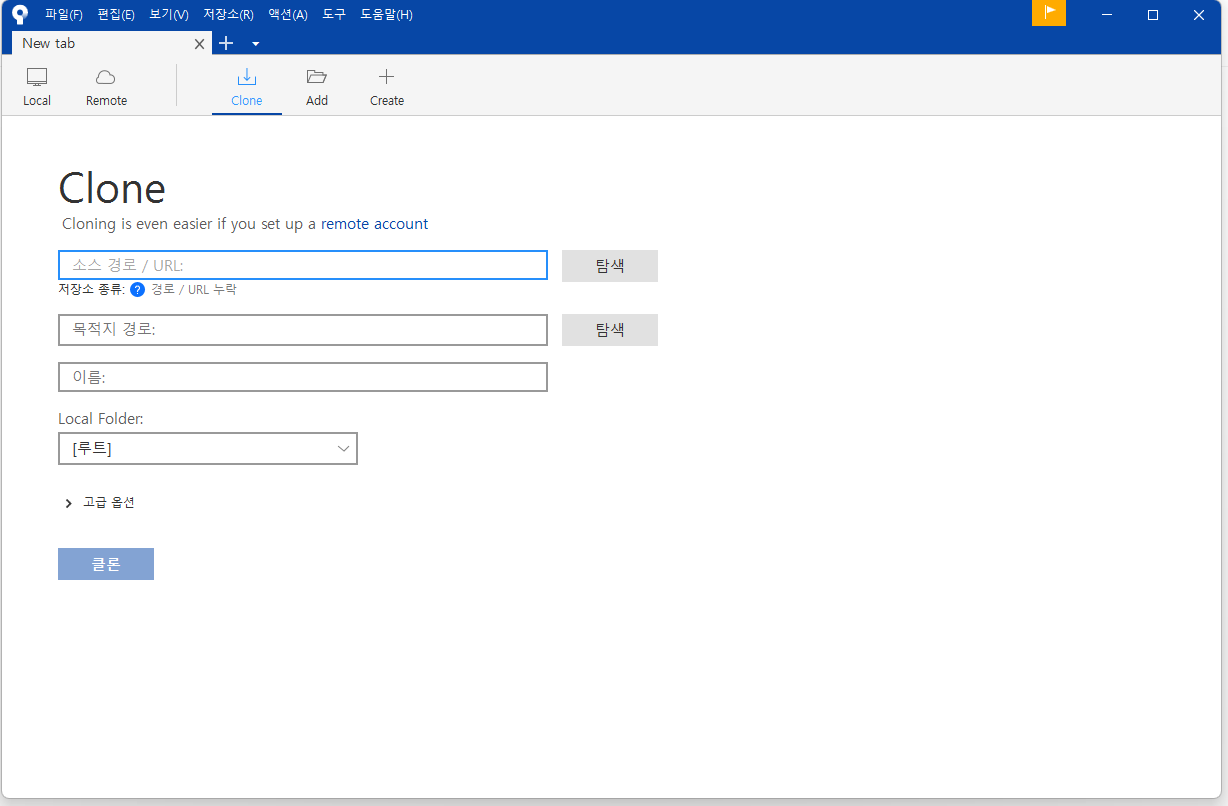Close the New tab tab
The height and width of the screenshot is (806, 1228).
199,44
